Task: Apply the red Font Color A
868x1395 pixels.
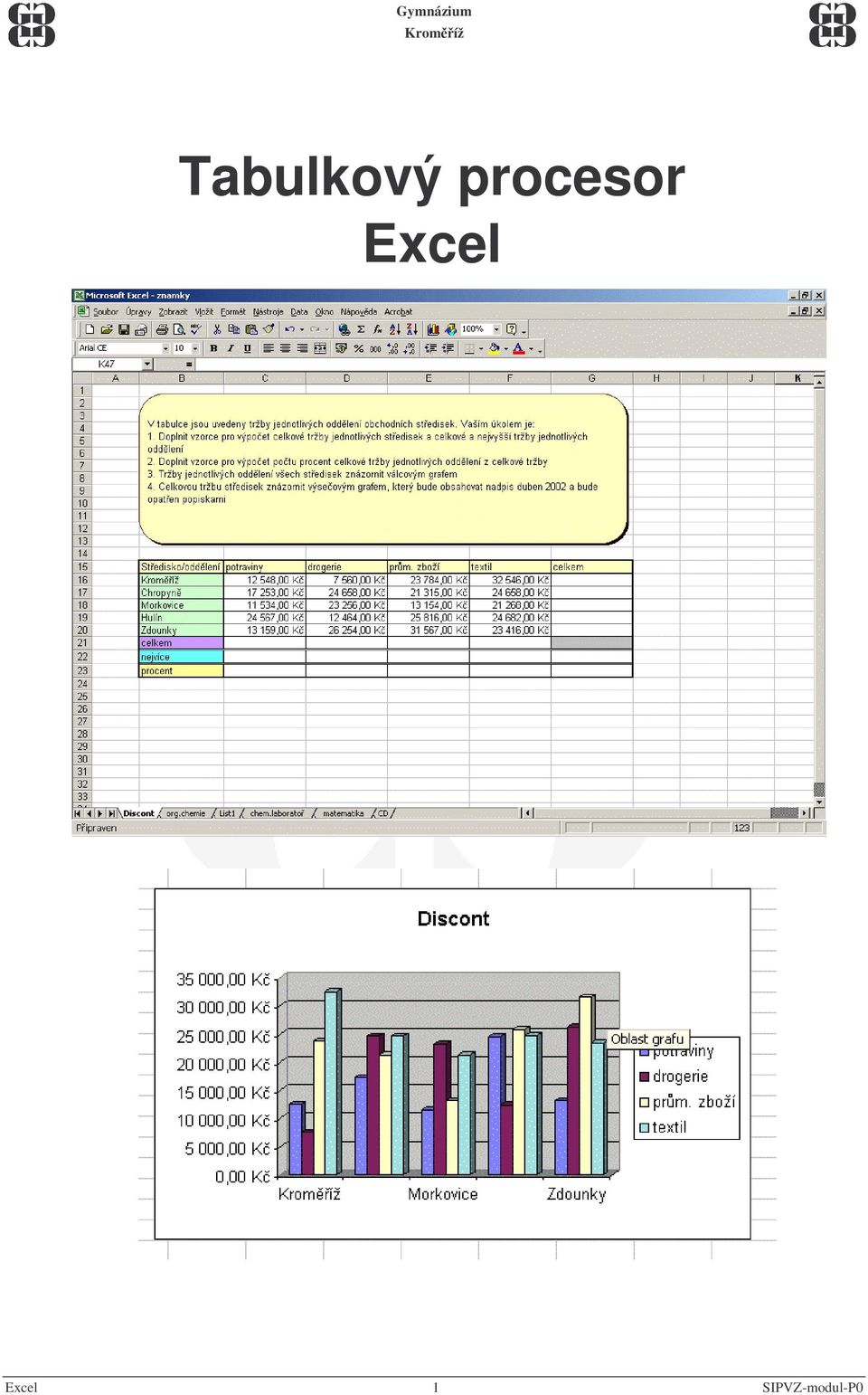Action: [519, 348]
